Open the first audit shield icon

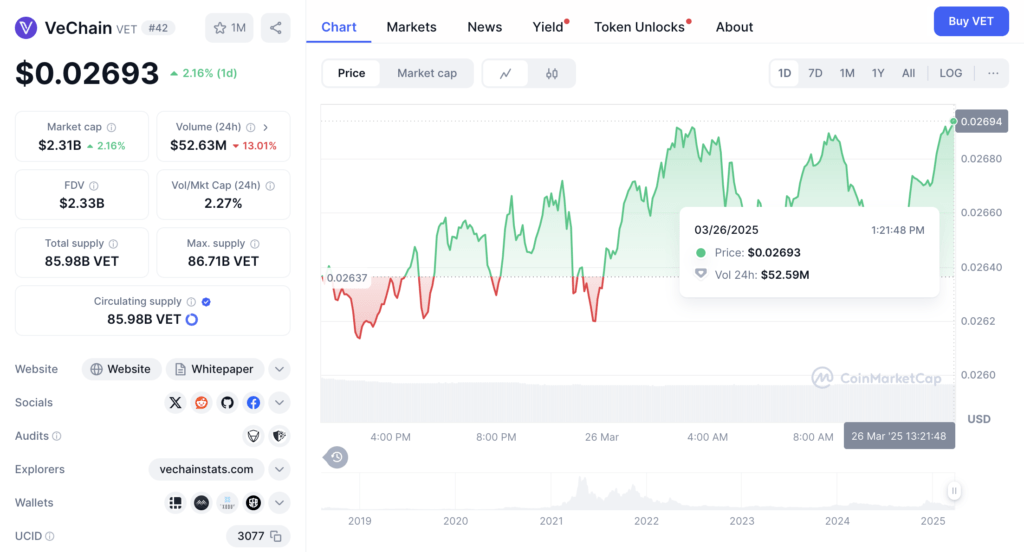click(253, 436)
